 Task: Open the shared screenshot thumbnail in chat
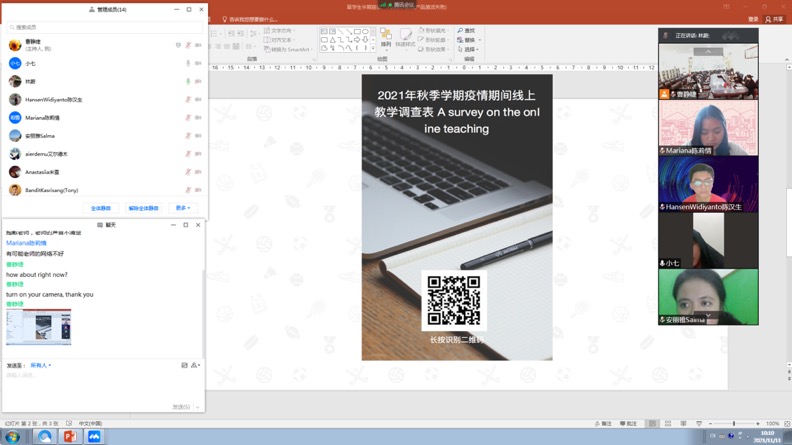[38, 327]
